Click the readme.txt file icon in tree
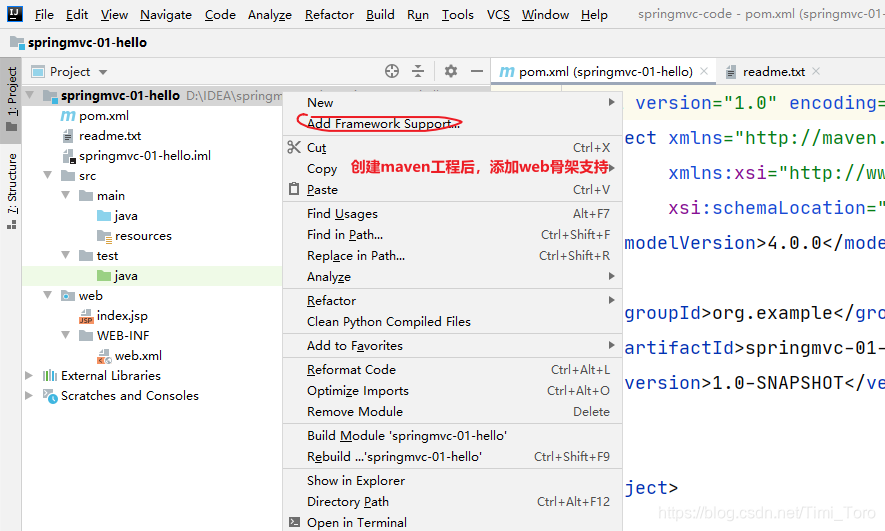 (x=68, y=136)
